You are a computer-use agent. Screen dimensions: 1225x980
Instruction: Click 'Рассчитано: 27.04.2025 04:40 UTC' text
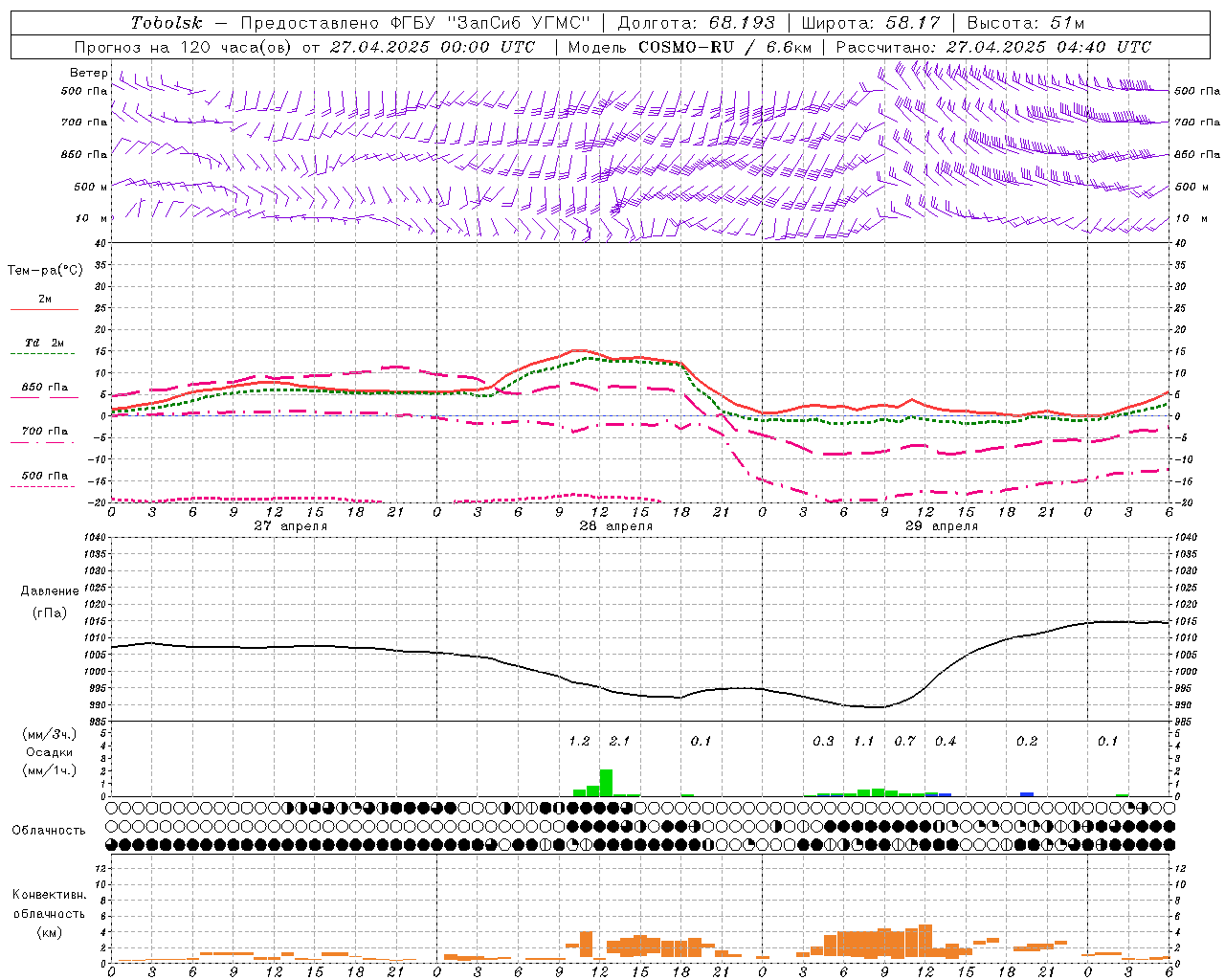(x=994, y=47)
